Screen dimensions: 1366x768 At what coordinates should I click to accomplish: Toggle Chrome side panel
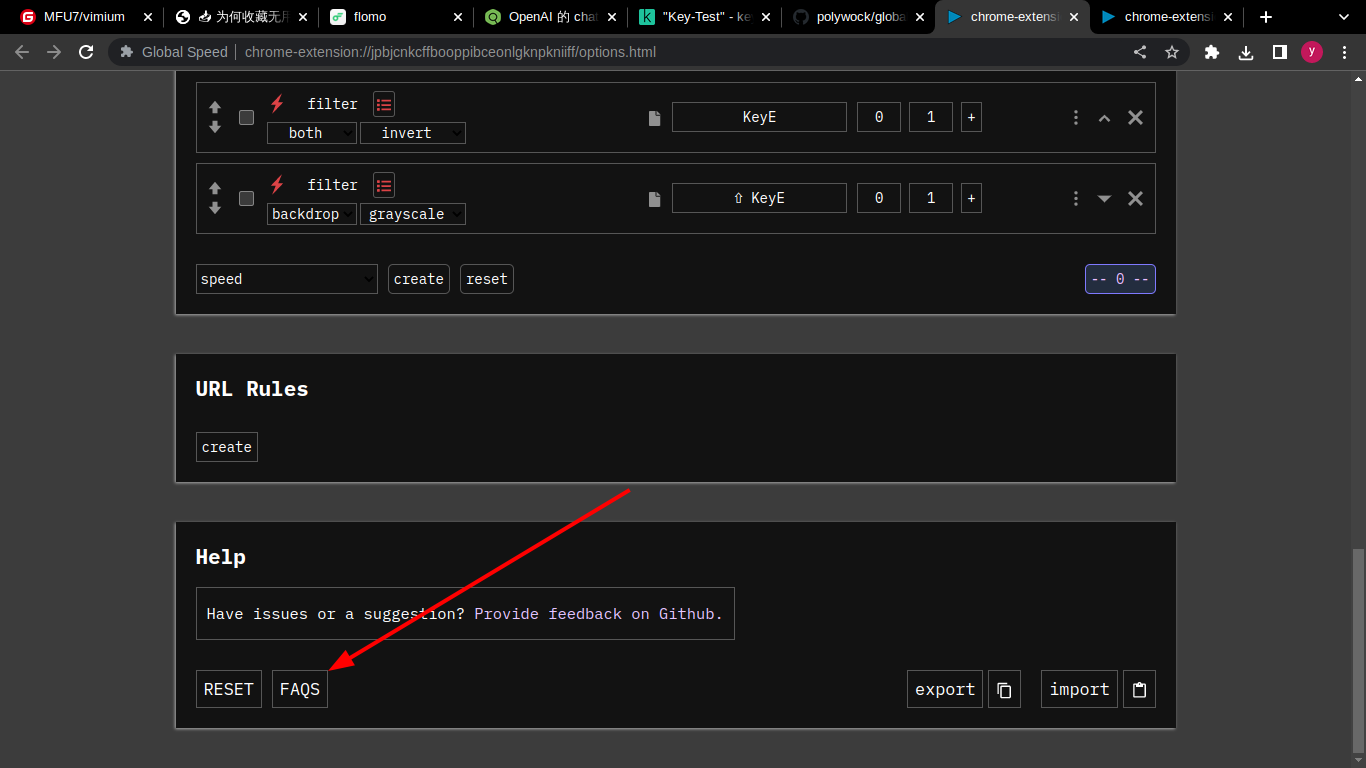click(1279, 52)
